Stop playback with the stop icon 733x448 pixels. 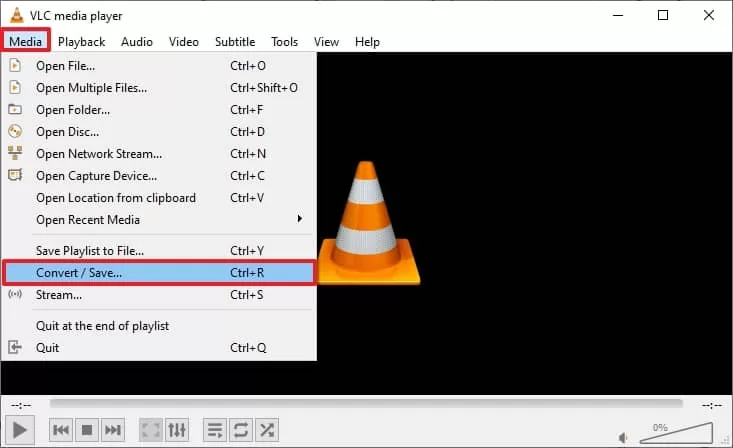(87, 430)
